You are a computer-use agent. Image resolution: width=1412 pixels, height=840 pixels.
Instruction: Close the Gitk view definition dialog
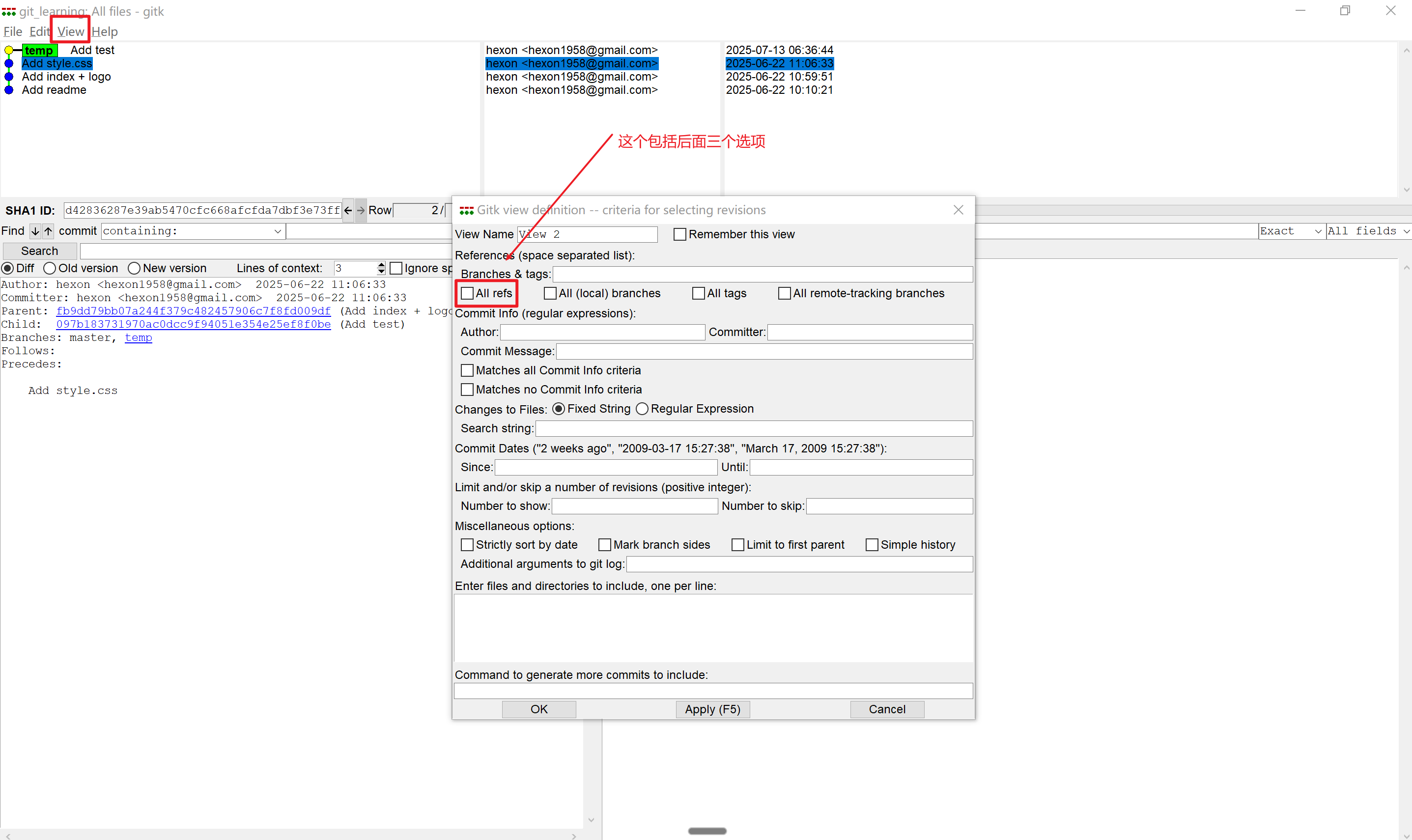[x=958, y=210]
